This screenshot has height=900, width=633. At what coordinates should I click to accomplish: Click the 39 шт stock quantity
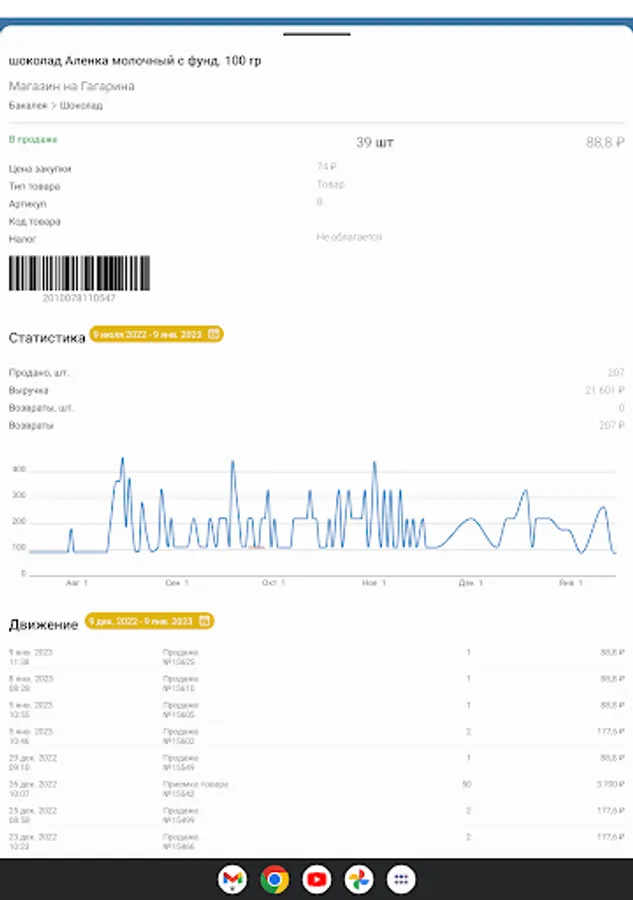(375, 142)
